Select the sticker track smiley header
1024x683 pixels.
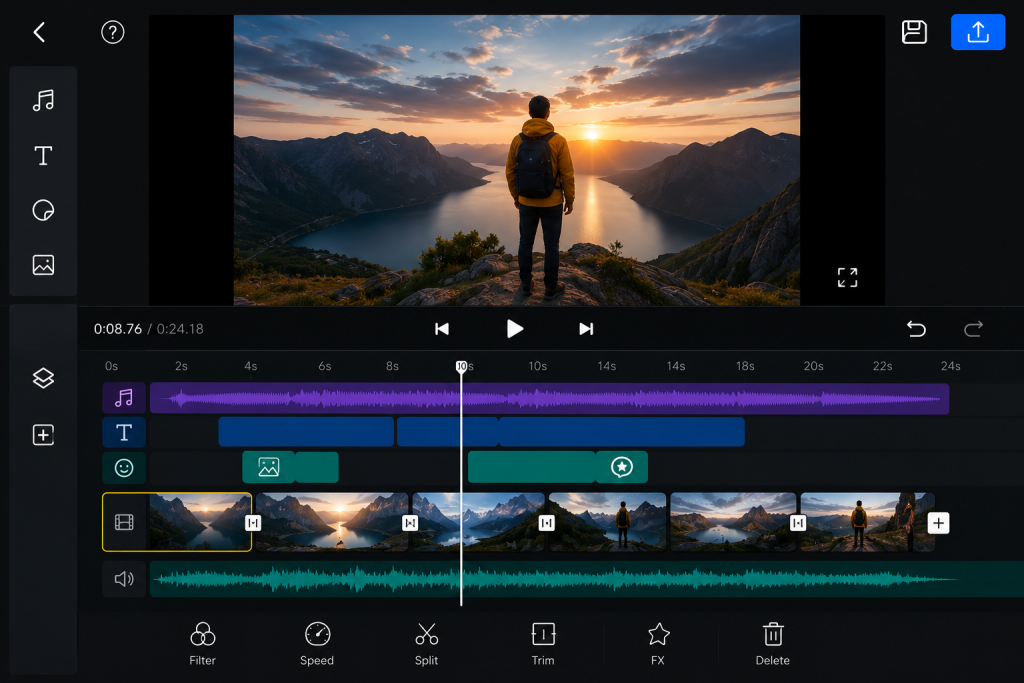click(x=124, y=468)
